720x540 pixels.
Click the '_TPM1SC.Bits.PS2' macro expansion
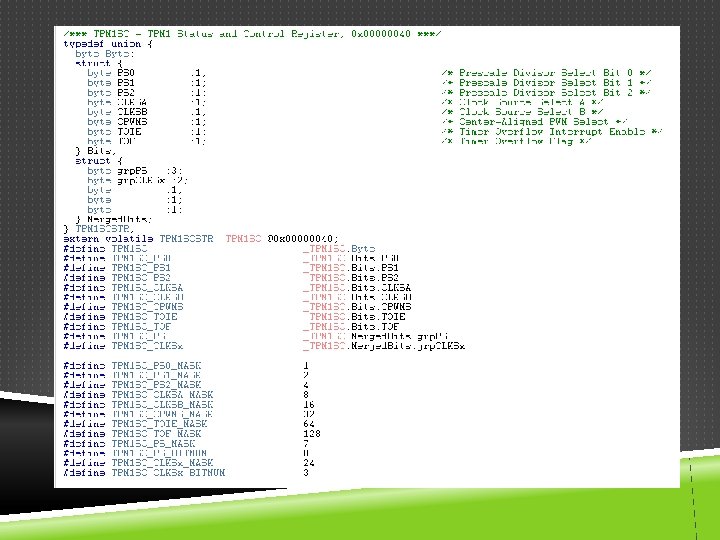[x=351, y=278]
